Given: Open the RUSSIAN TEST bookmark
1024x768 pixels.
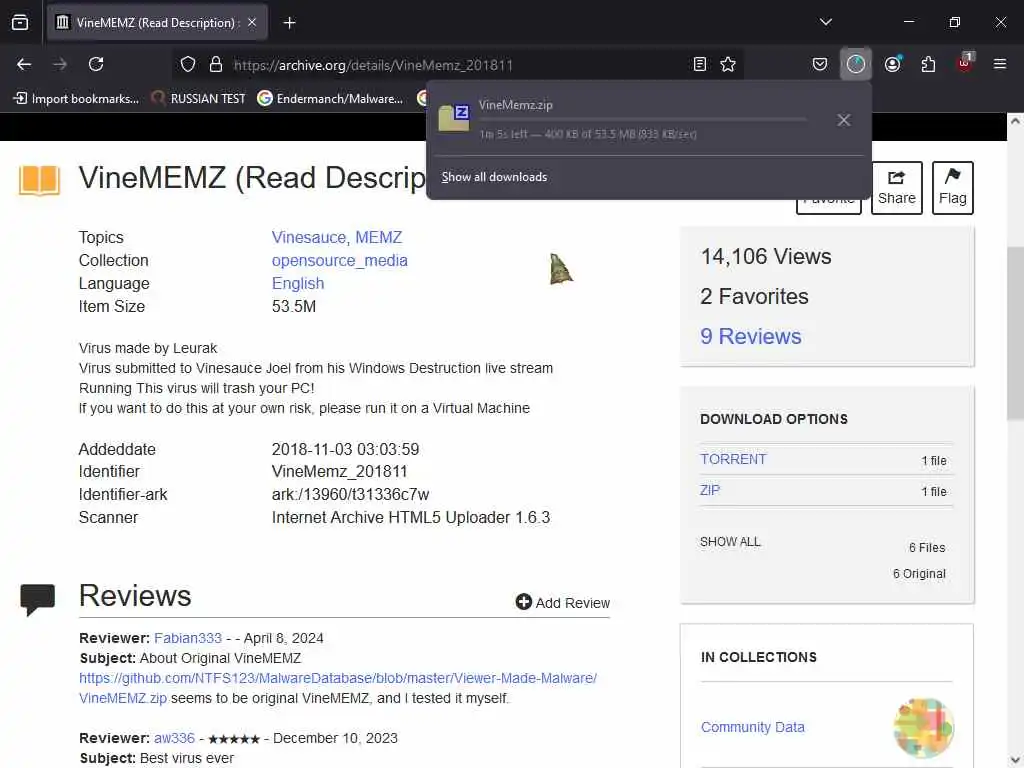Looking at the screenshot, I should [x=199, y=99].
